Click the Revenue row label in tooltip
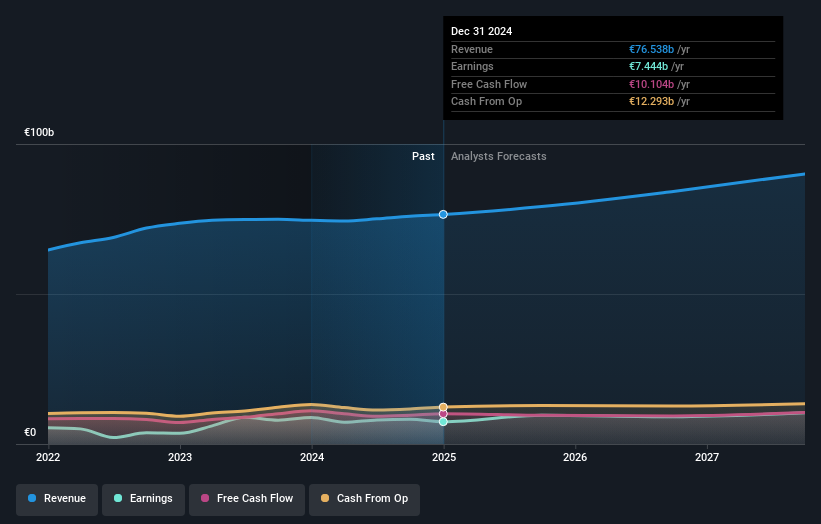821x524 pixels. pyautogui.click(x=472, y=49)
